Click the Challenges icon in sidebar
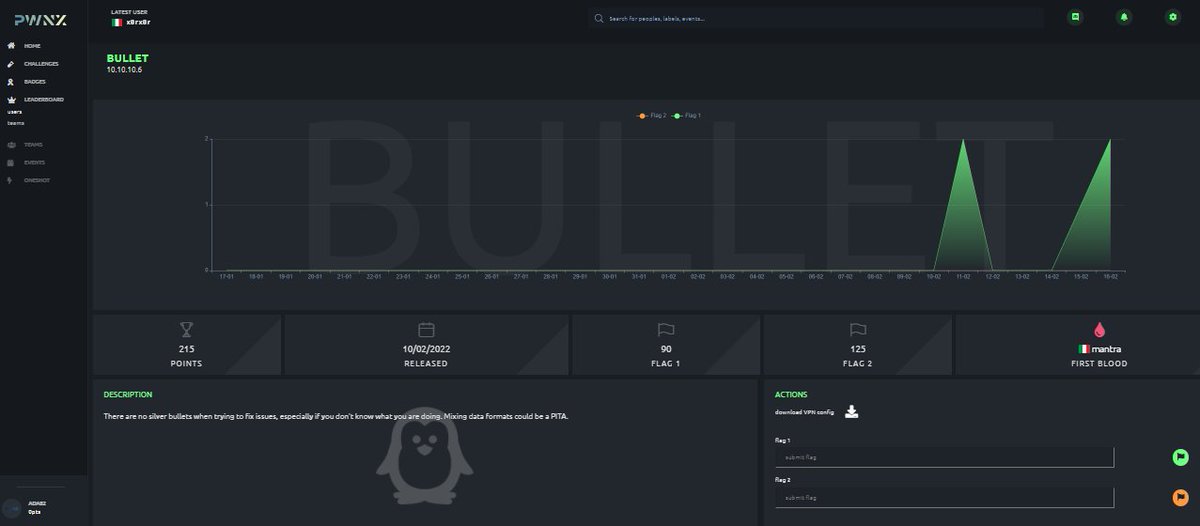Image resolution: width=1200 pixels, height=526 pixels. pyautogui.click(x=11, y=64)
